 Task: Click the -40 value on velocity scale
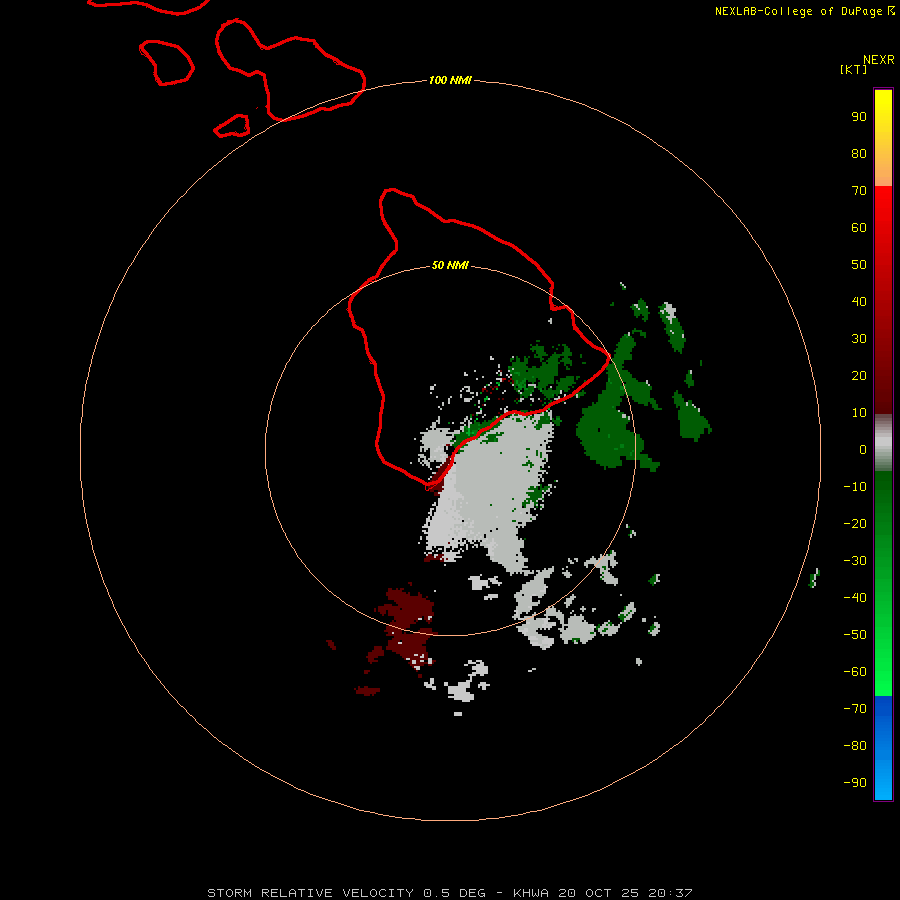(x=855, y=598)
